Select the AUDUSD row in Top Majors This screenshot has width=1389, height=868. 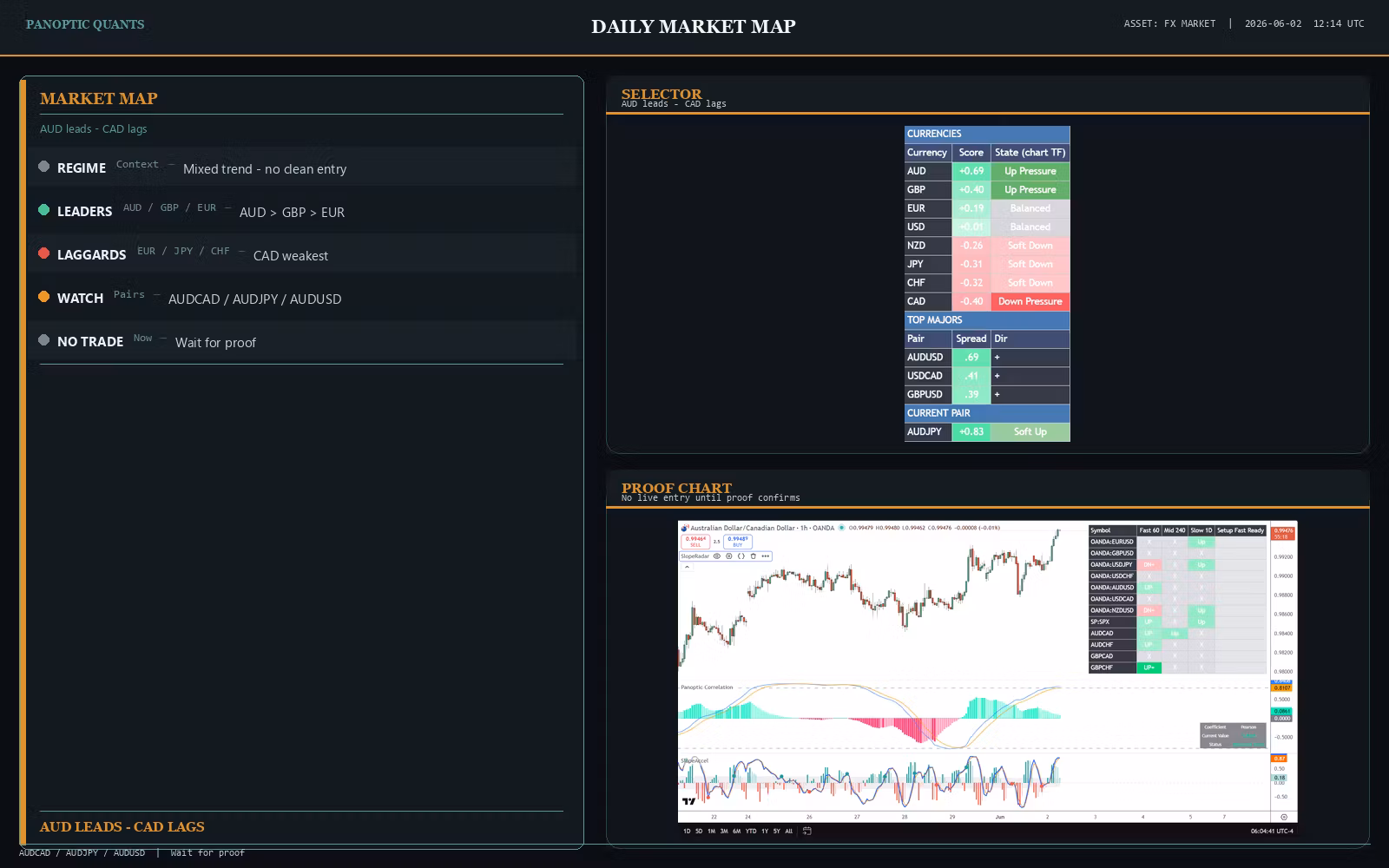987,357
